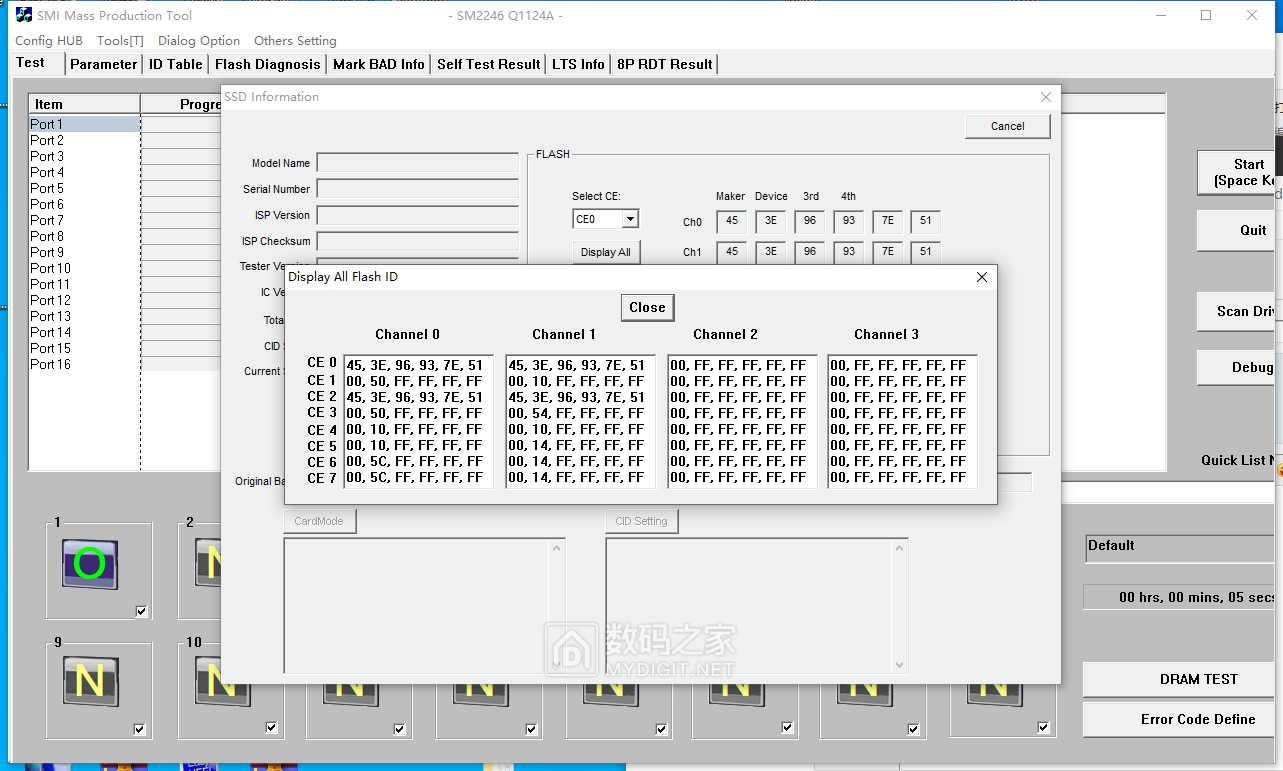Click the up arrow of CardMode box scrollbar
Image resolution: width=1283 pixels, height=771 pixels.
point(557,547)
